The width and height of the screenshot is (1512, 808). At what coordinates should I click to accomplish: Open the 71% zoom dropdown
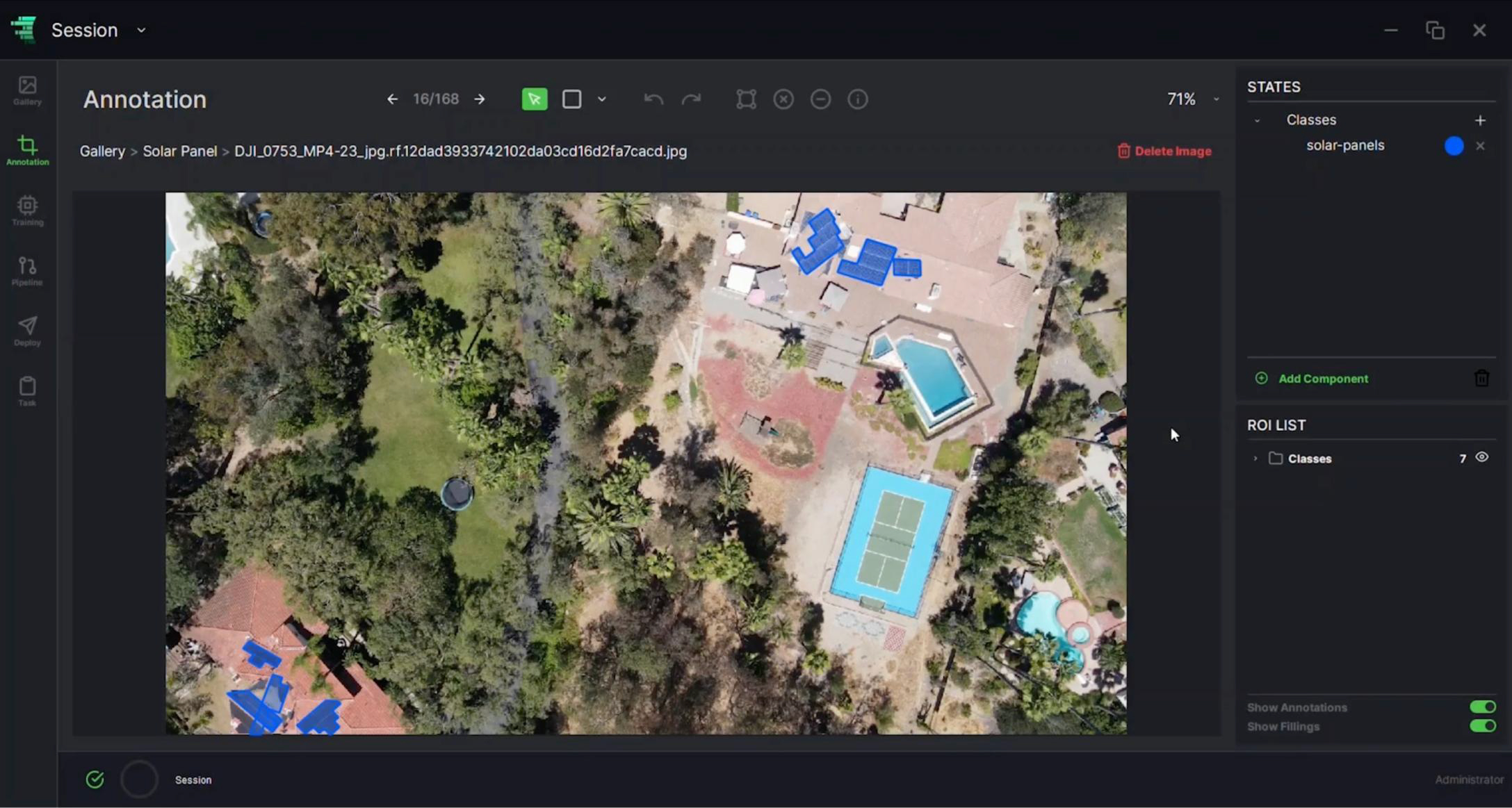point(1216,99)
